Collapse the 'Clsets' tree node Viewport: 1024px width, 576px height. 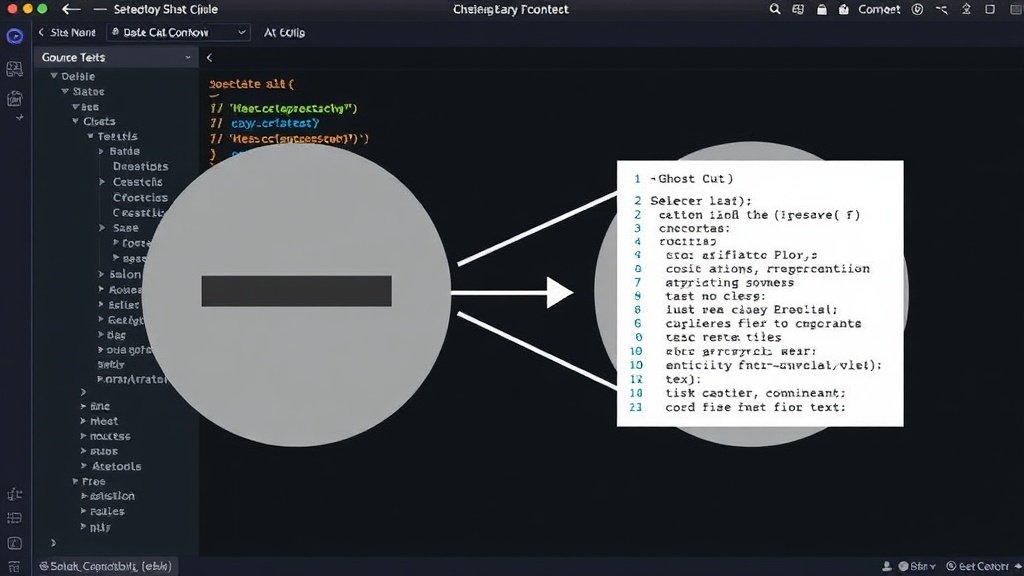point(76,121)
